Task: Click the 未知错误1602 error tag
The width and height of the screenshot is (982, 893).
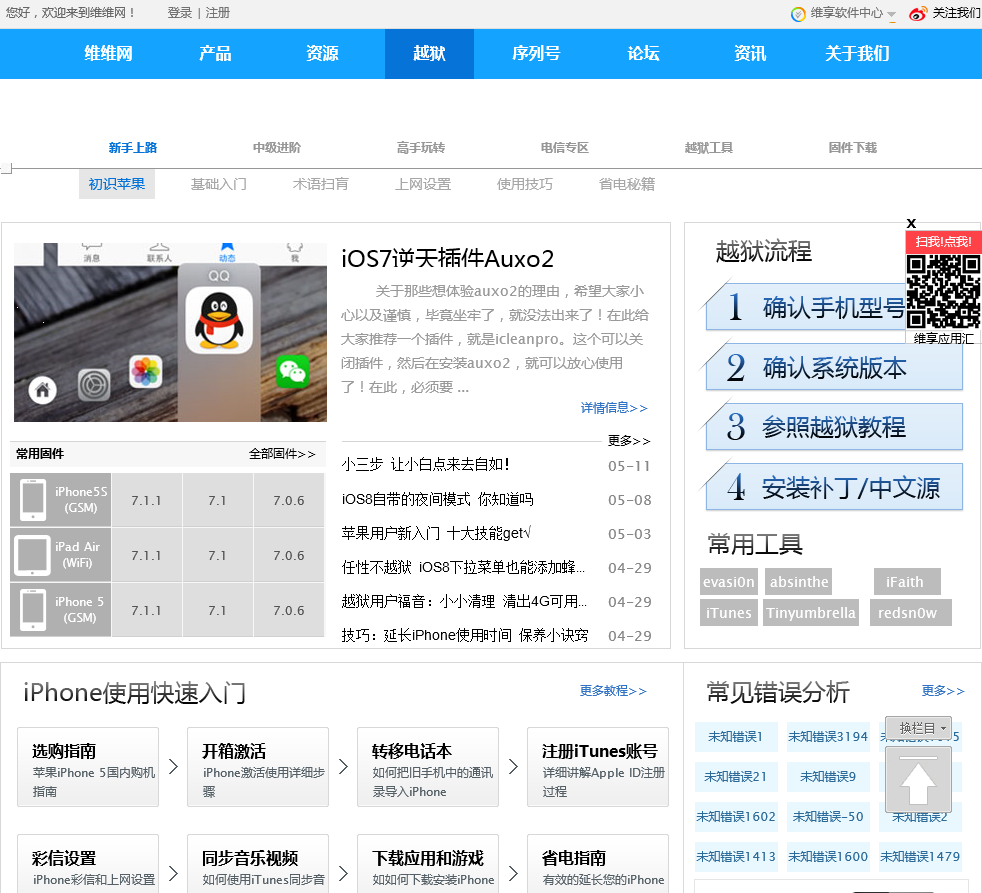Action: pyautogui.click(x=736, y=816)
